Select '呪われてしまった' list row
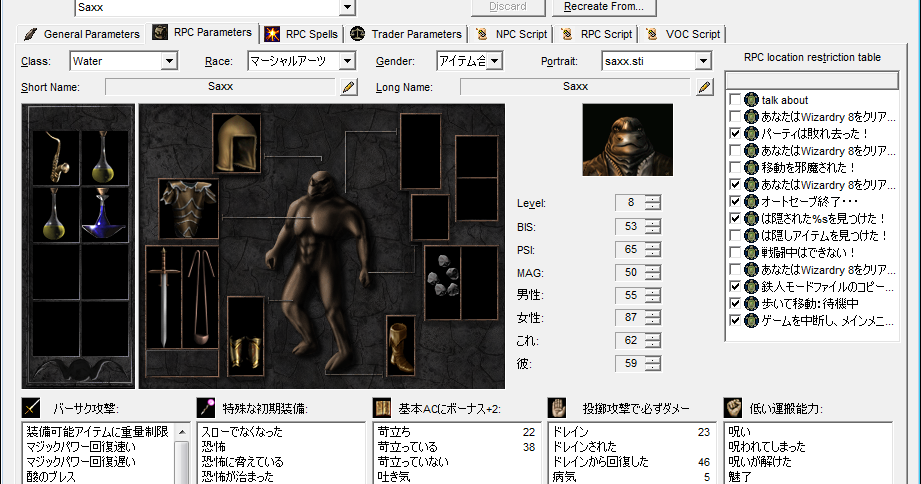Image resolution: width=921 pixels, height=484 pixels. click(x=807, y=447)
